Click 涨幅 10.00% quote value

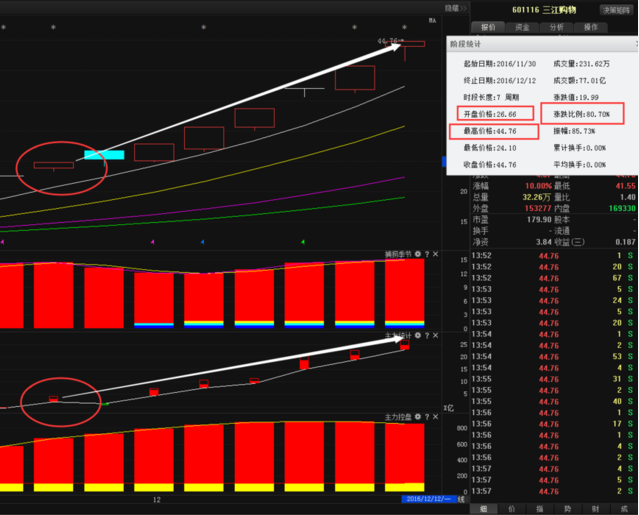538,186
